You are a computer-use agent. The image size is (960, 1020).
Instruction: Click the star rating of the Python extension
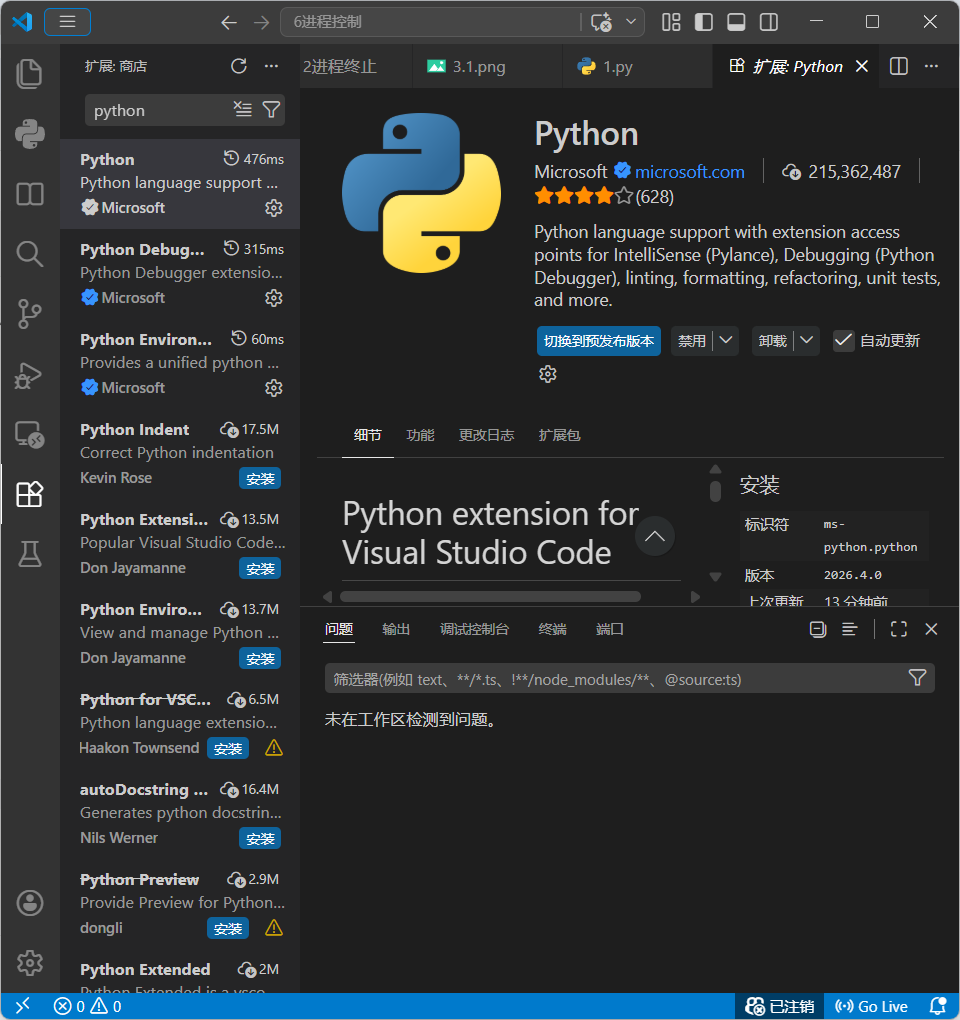[604, 196]
